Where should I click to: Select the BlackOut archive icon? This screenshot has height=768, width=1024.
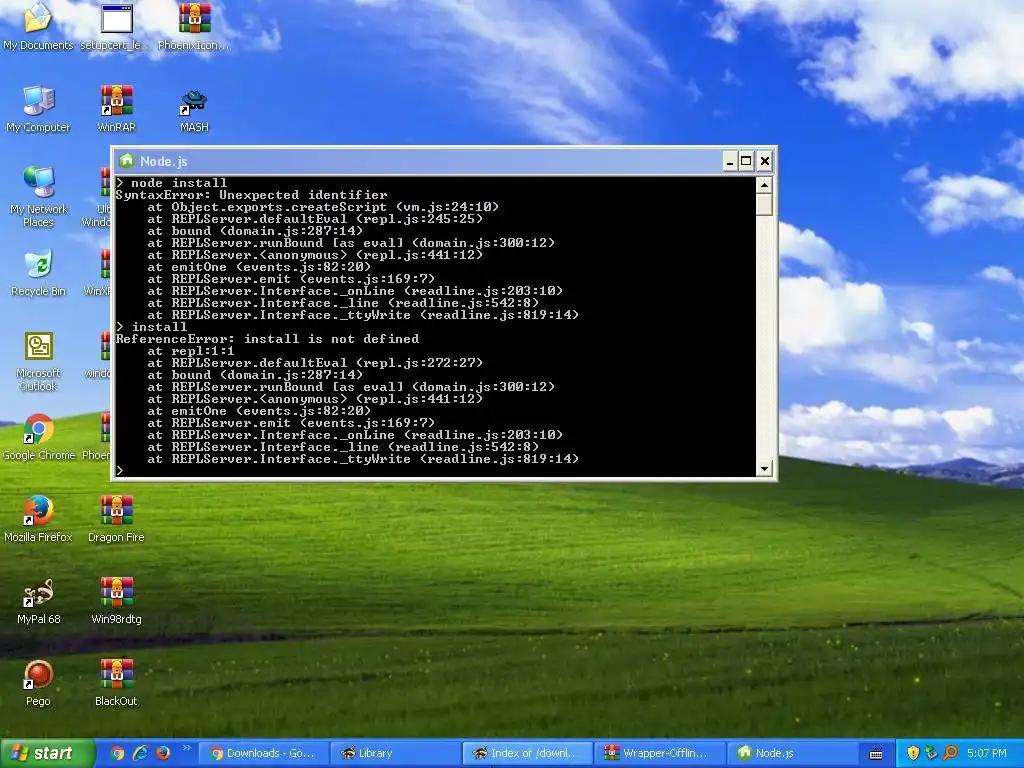116,683
